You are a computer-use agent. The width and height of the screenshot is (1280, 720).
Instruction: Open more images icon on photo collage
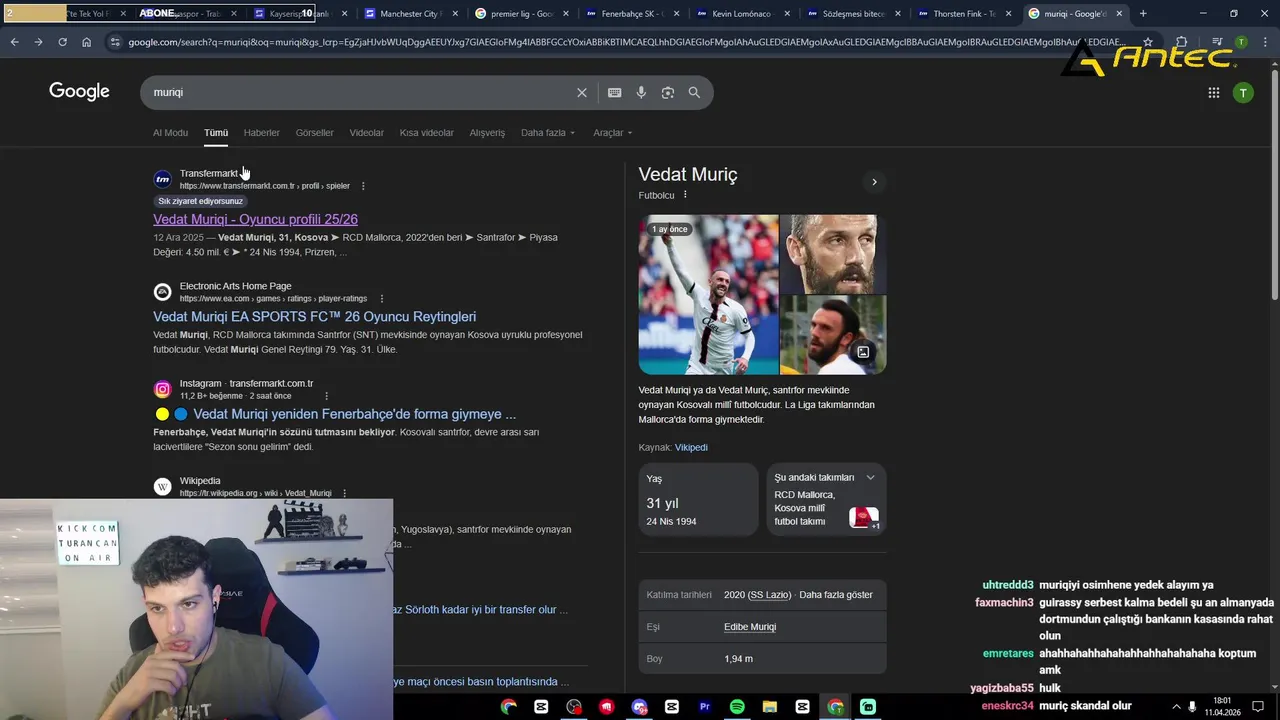pyautogui.click(x=863, y=352)
